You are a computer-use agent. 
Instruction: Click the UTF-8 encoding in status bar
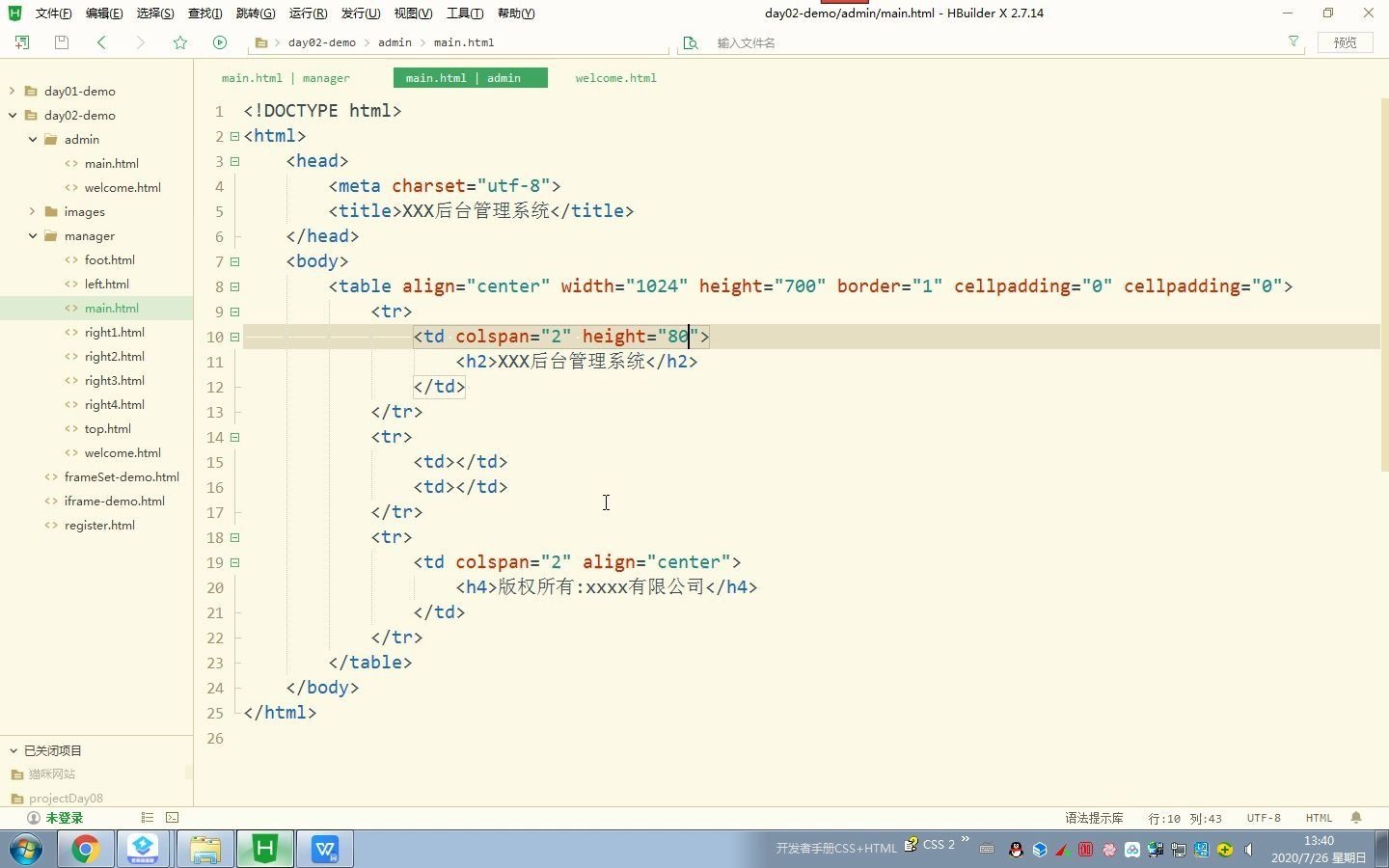pyautogui.click(x=1264, y=818)
